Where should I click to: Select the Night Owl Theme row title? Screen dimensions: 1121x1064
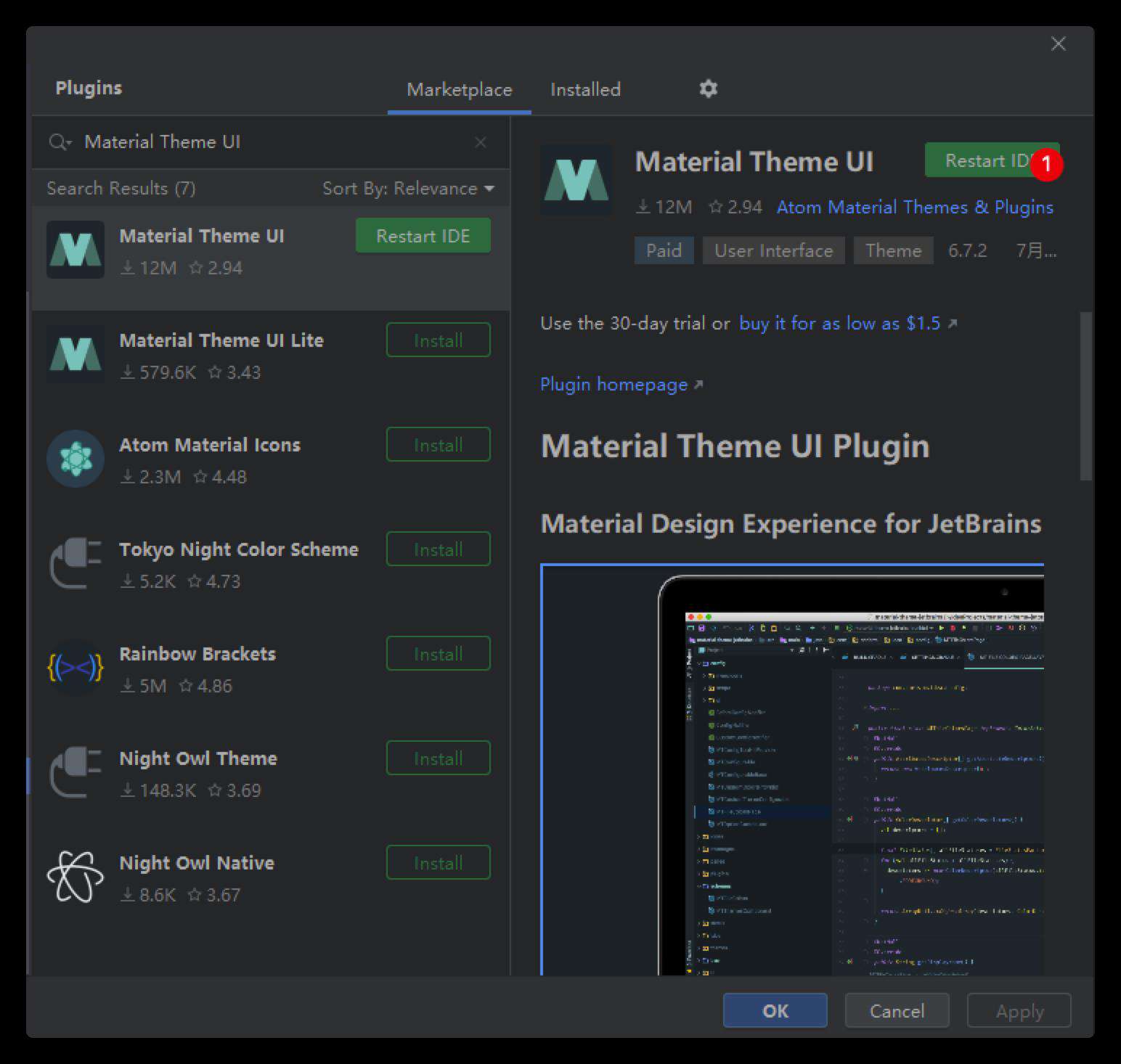(x=198, y=758)
